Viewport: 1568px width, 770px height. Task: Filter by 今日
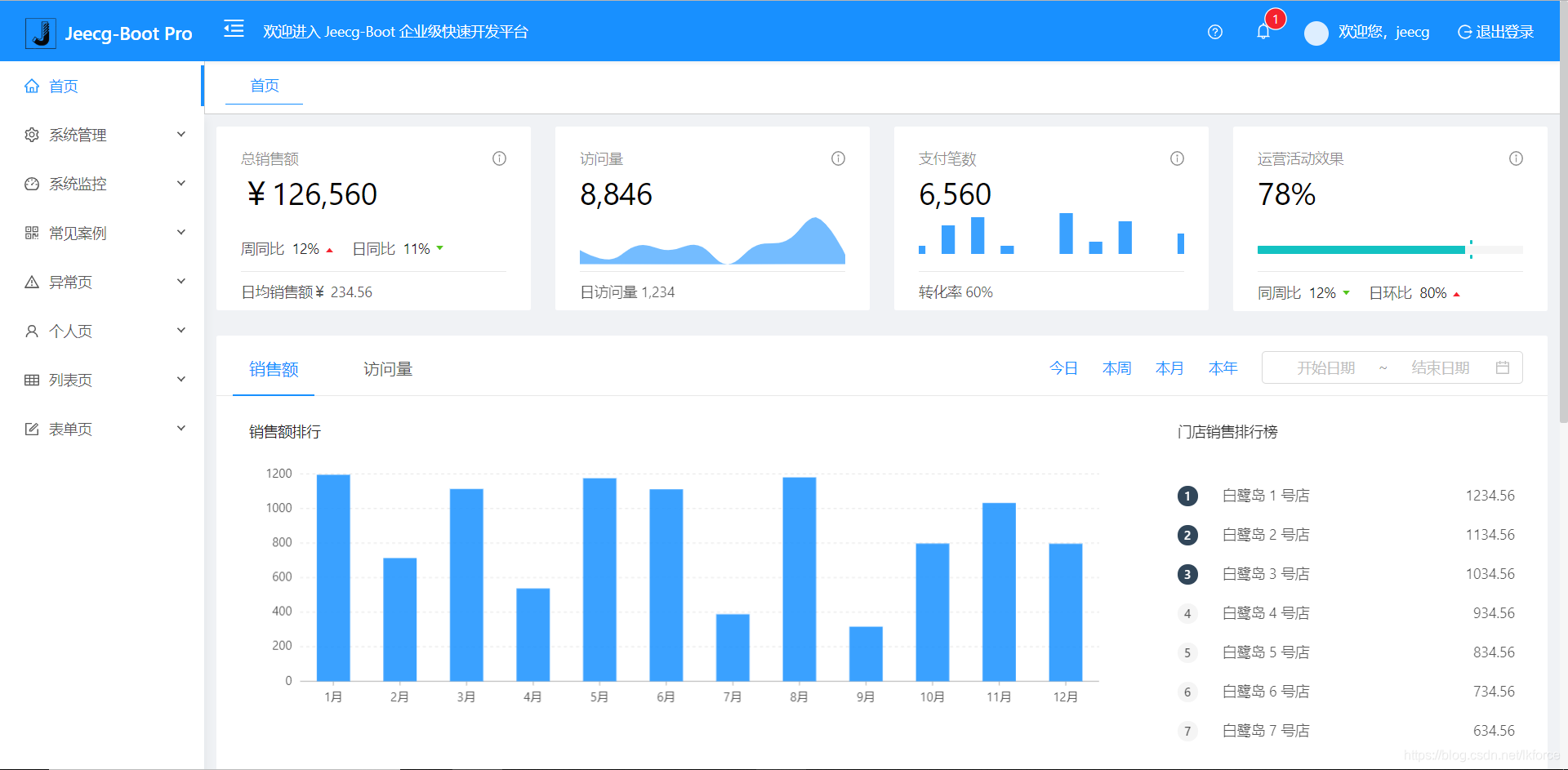tap(1063, 368)
